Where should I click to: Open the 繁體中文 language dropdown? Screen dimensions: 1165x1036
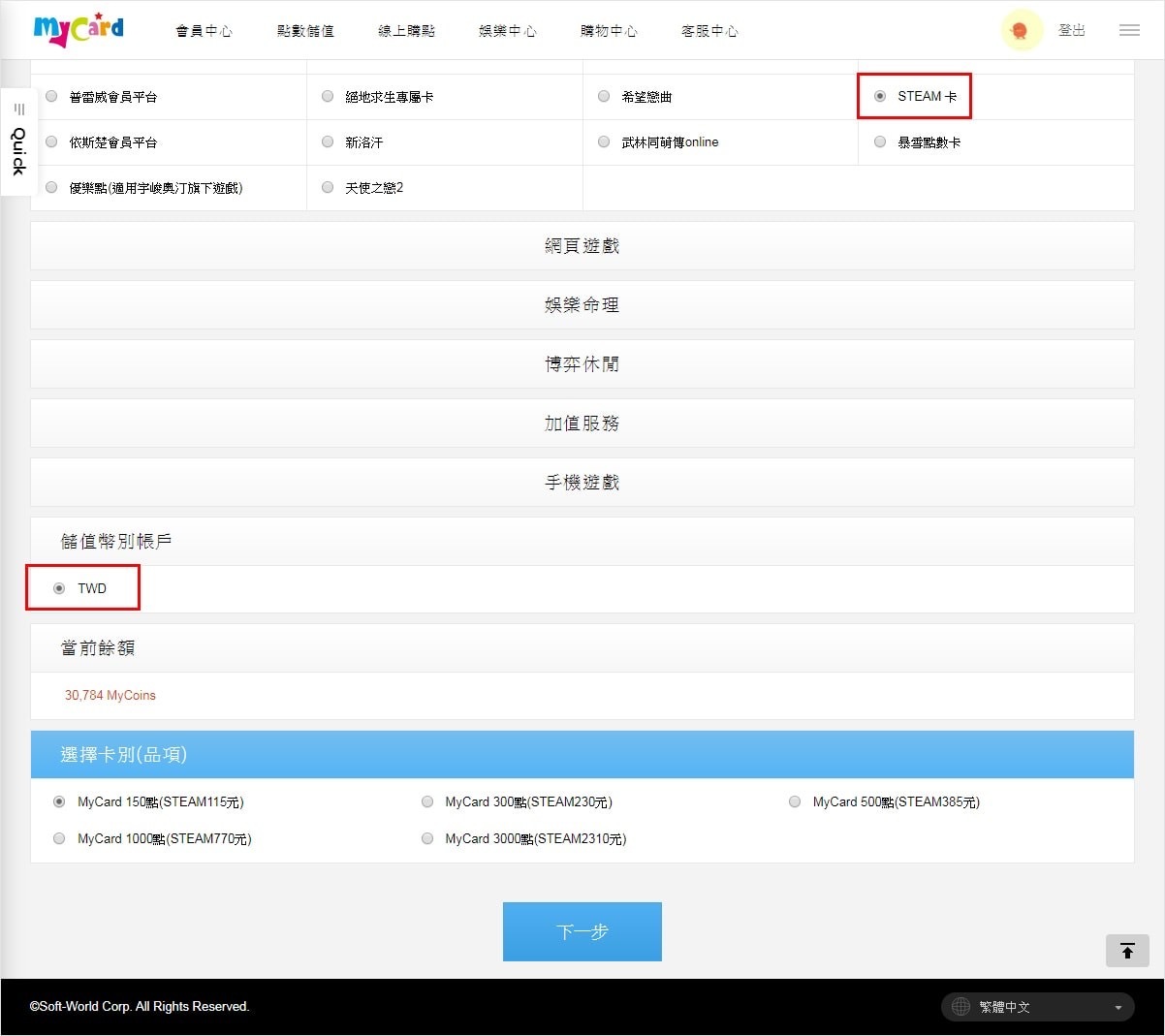(x=1037, y=1007)
